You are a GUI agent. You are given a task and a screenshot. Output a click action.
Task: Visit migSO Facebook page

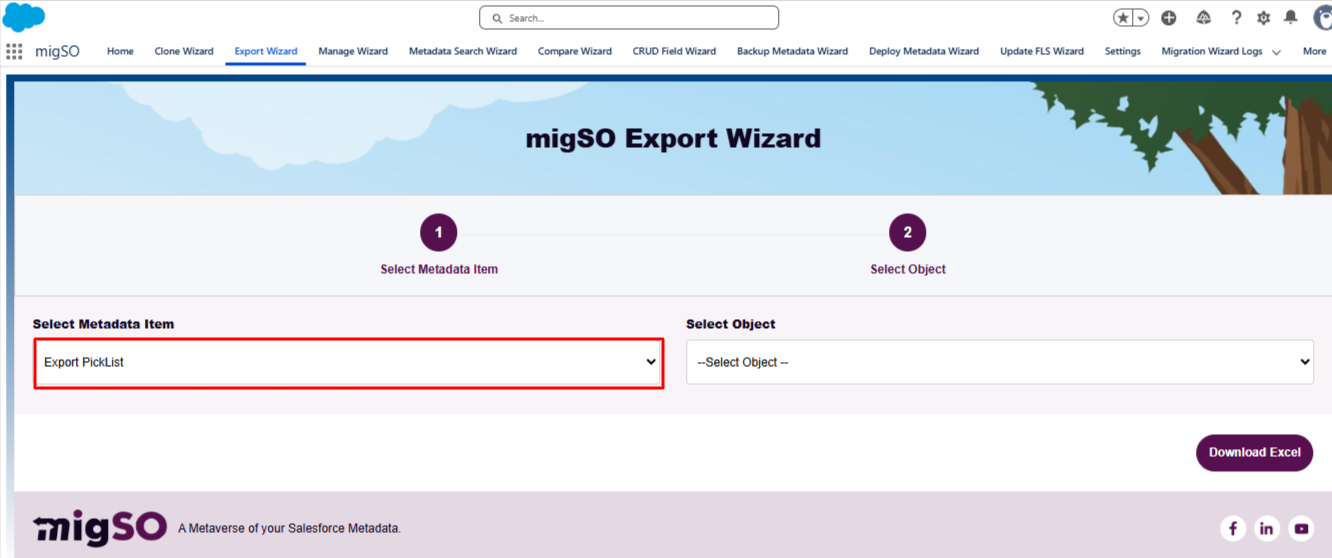point(1233,528)
